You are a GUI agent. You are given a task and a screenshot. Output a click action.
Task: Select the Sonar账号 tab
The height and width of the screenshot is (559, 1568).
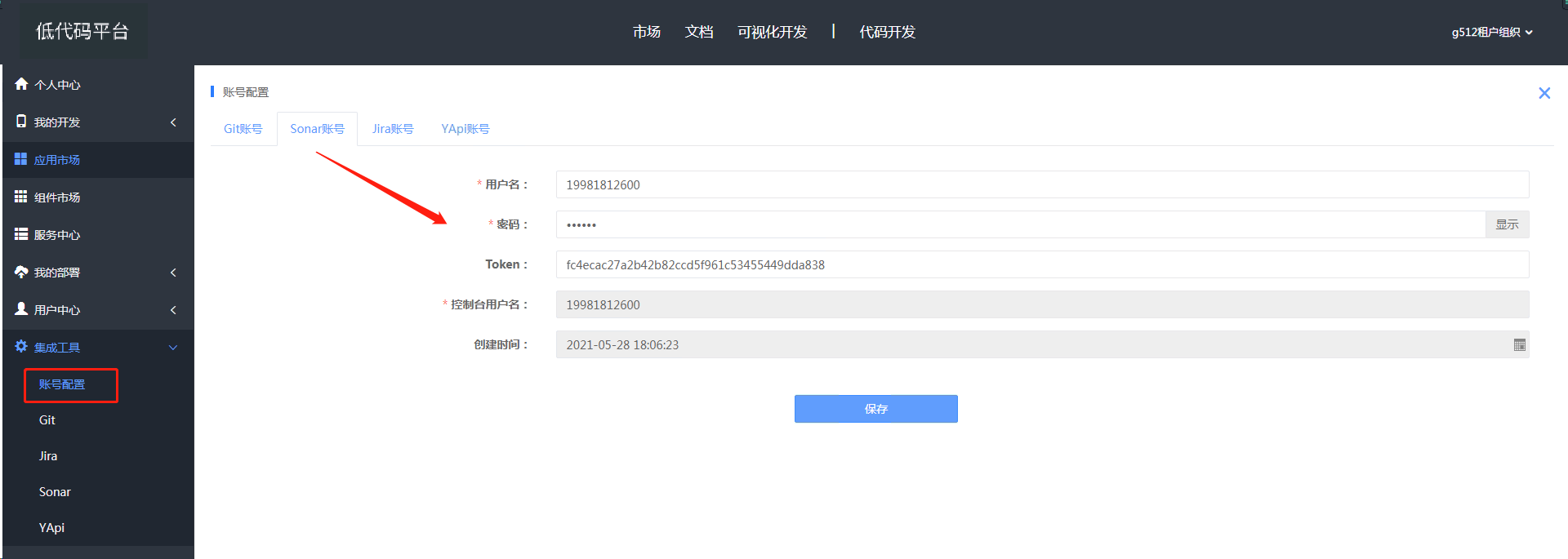point(317,129)
